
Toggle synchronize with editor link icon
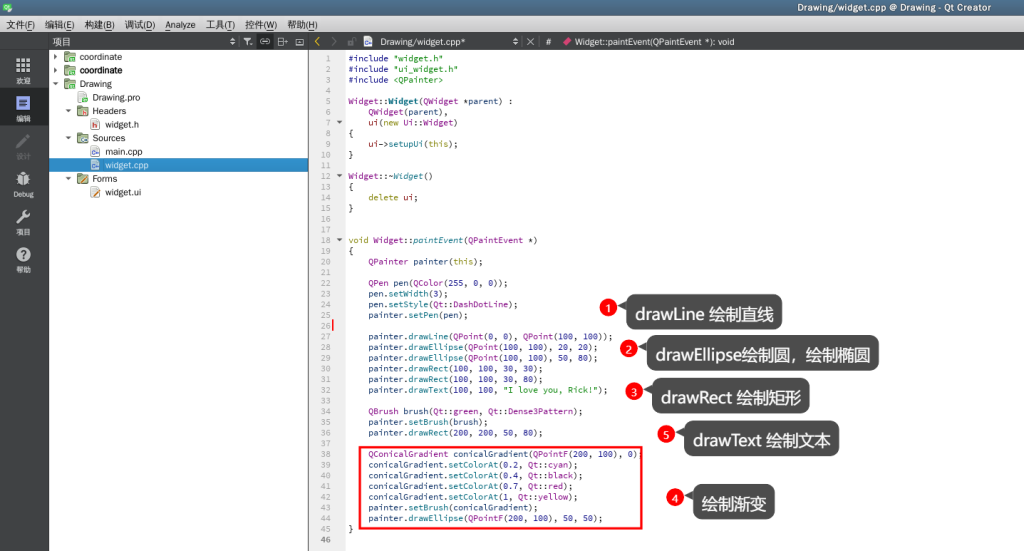click(265, 42)
